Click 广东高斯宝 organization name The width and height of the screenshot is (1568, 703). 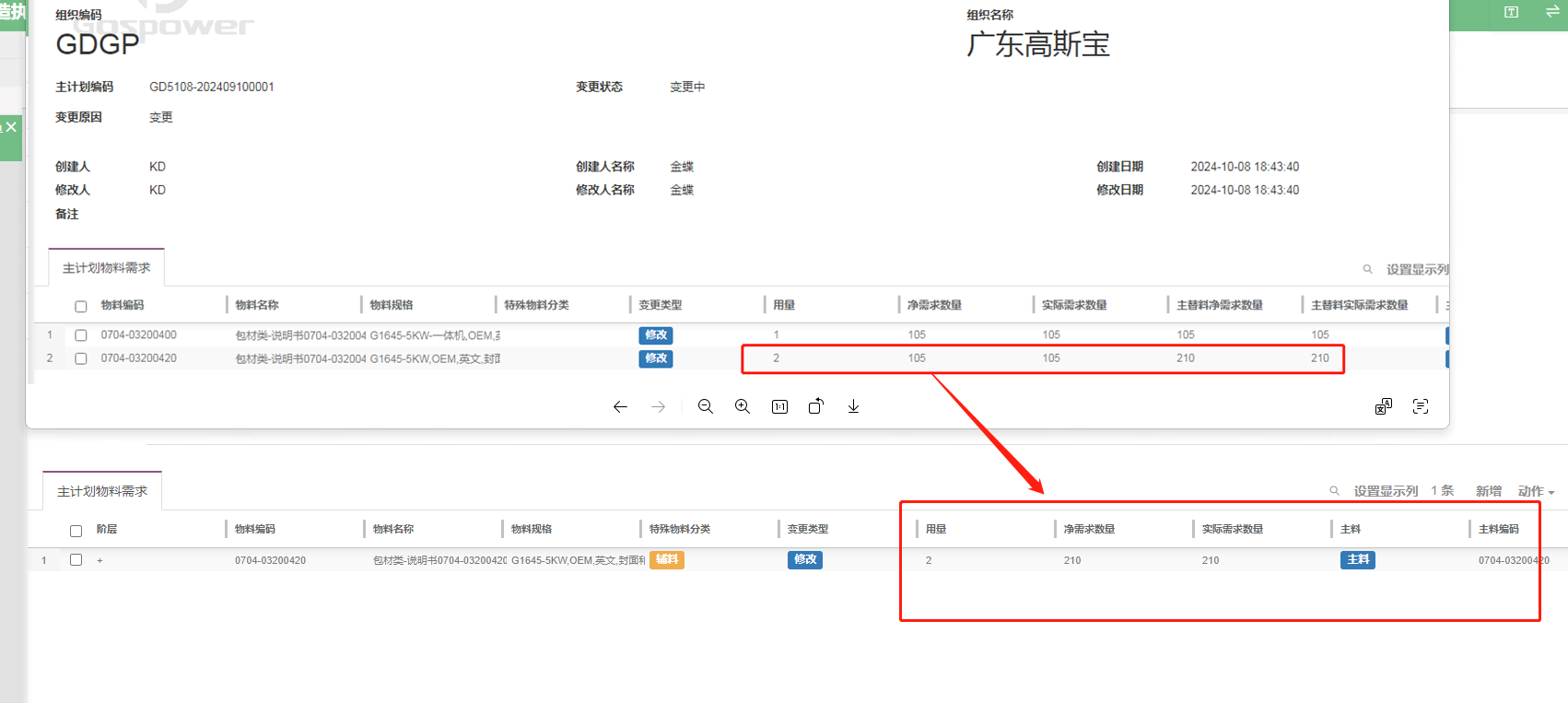(1038, 44)
